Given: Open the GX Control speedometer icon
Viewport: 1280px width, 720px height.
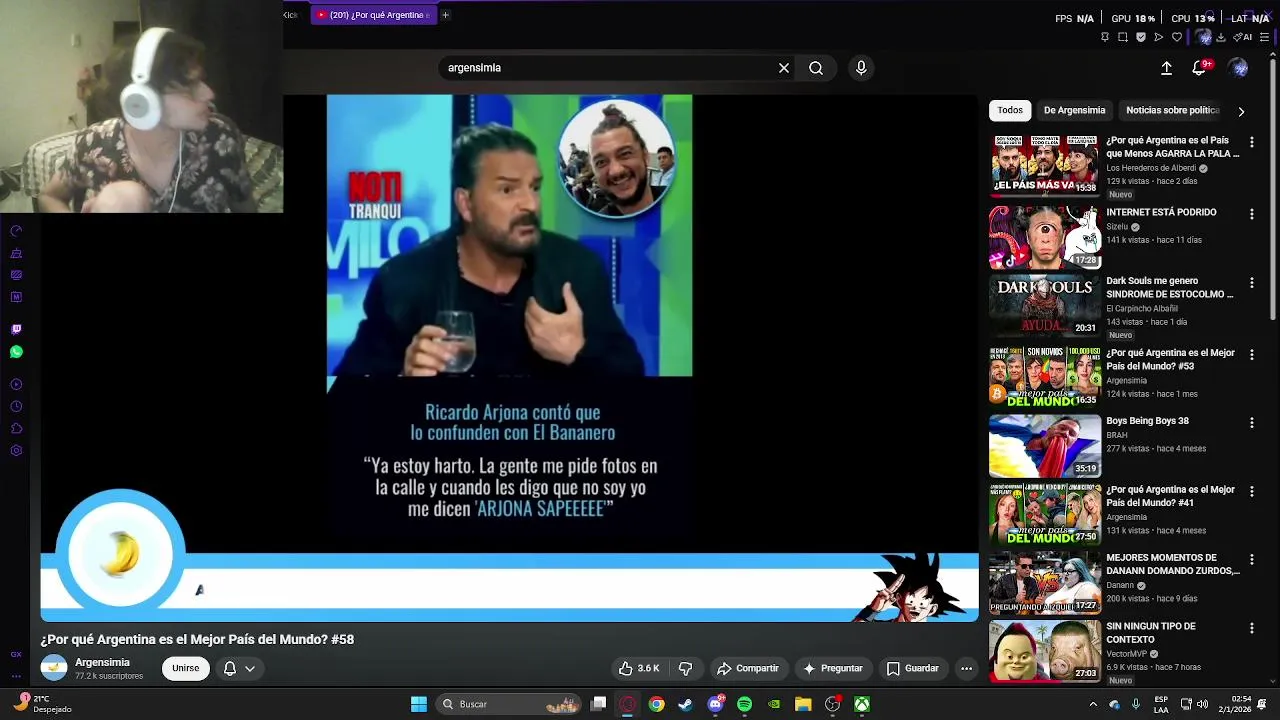Looking at the screenshot, I should pos(16,231).
